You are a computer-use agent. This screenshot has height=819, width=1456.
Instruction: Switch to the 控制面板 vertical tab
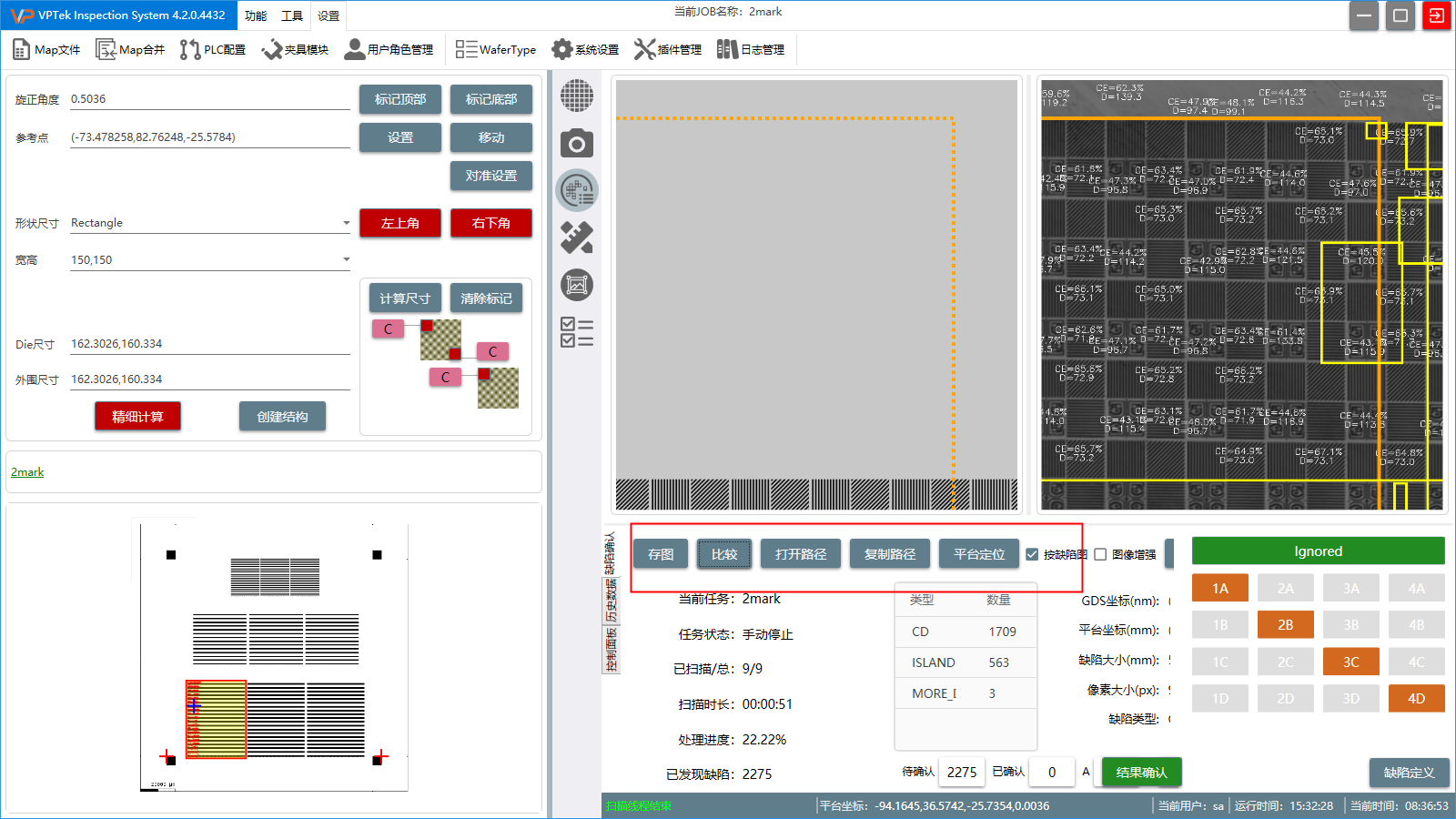(x=612, y=650)
